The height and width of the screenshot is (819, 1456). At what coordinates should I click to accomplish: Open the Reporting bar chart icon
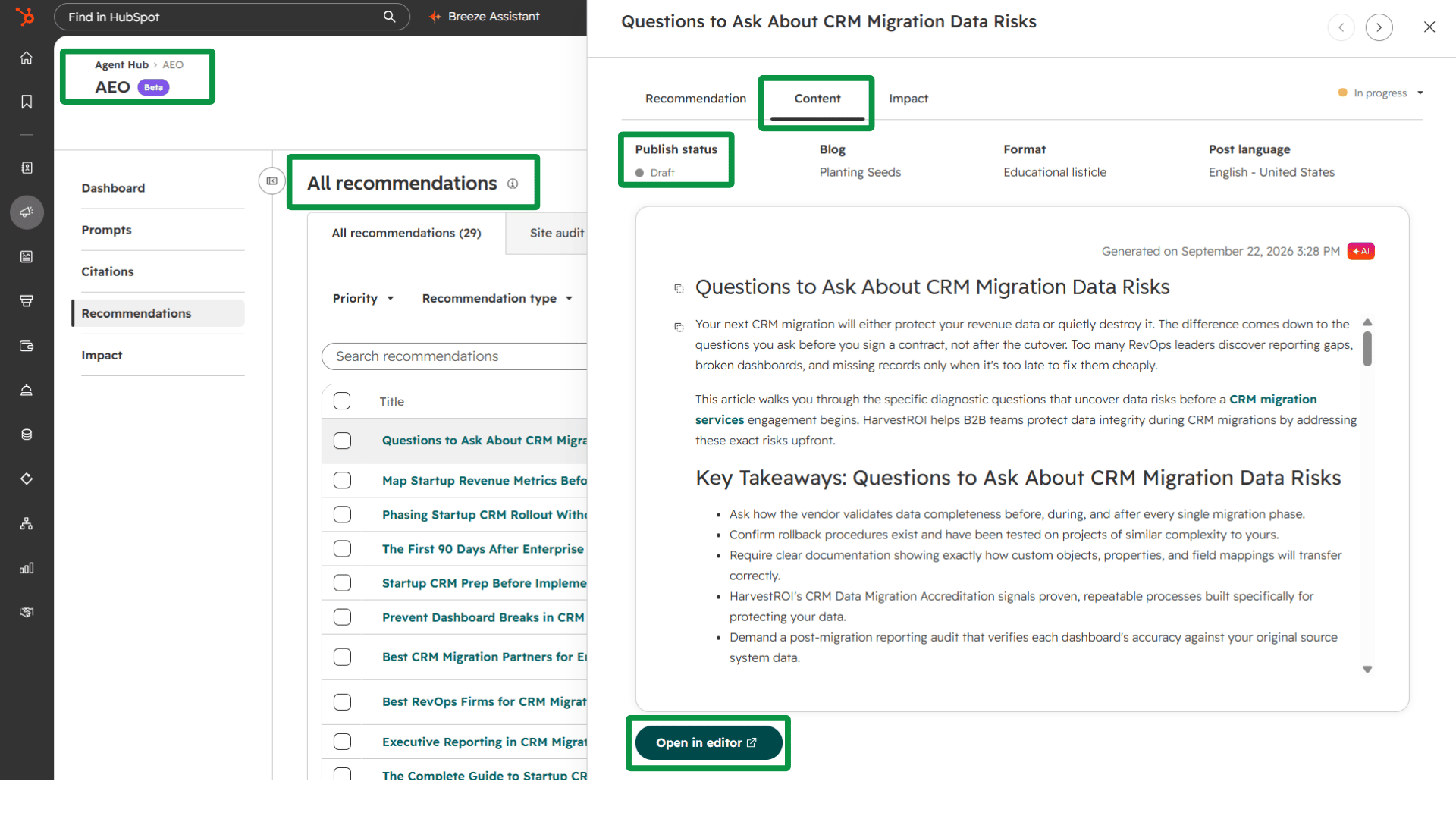tap(27, 568)
